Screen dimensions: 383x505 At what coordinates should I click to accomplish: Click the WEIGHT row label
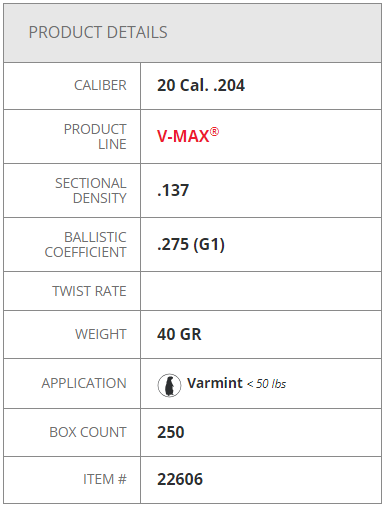tap(101, 334)
